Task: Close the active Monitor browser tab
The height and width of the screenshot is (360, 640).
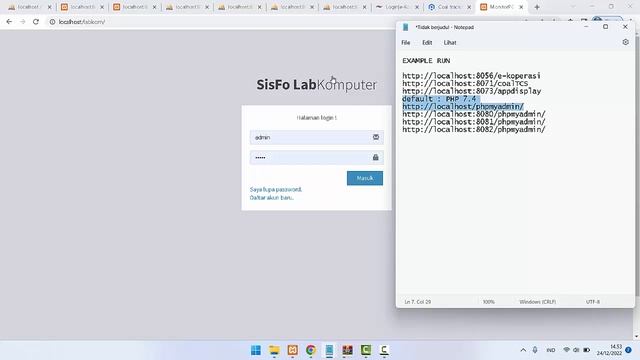Action: pos(521,7)
